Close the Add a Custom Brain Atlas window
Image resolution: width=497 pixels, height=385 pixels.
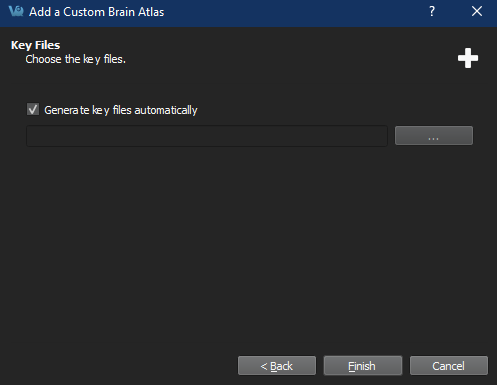pos(477,12)
